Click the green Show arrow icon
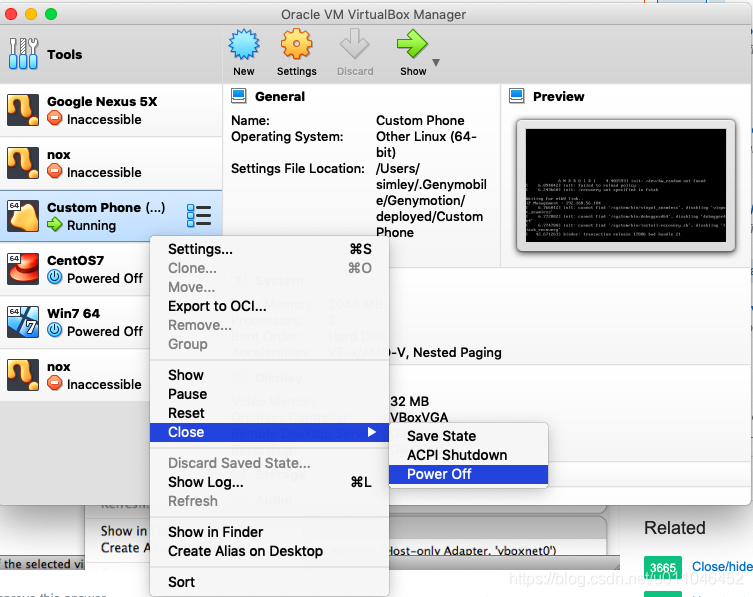This screenshot has height=597, width=753. [412, 44]
